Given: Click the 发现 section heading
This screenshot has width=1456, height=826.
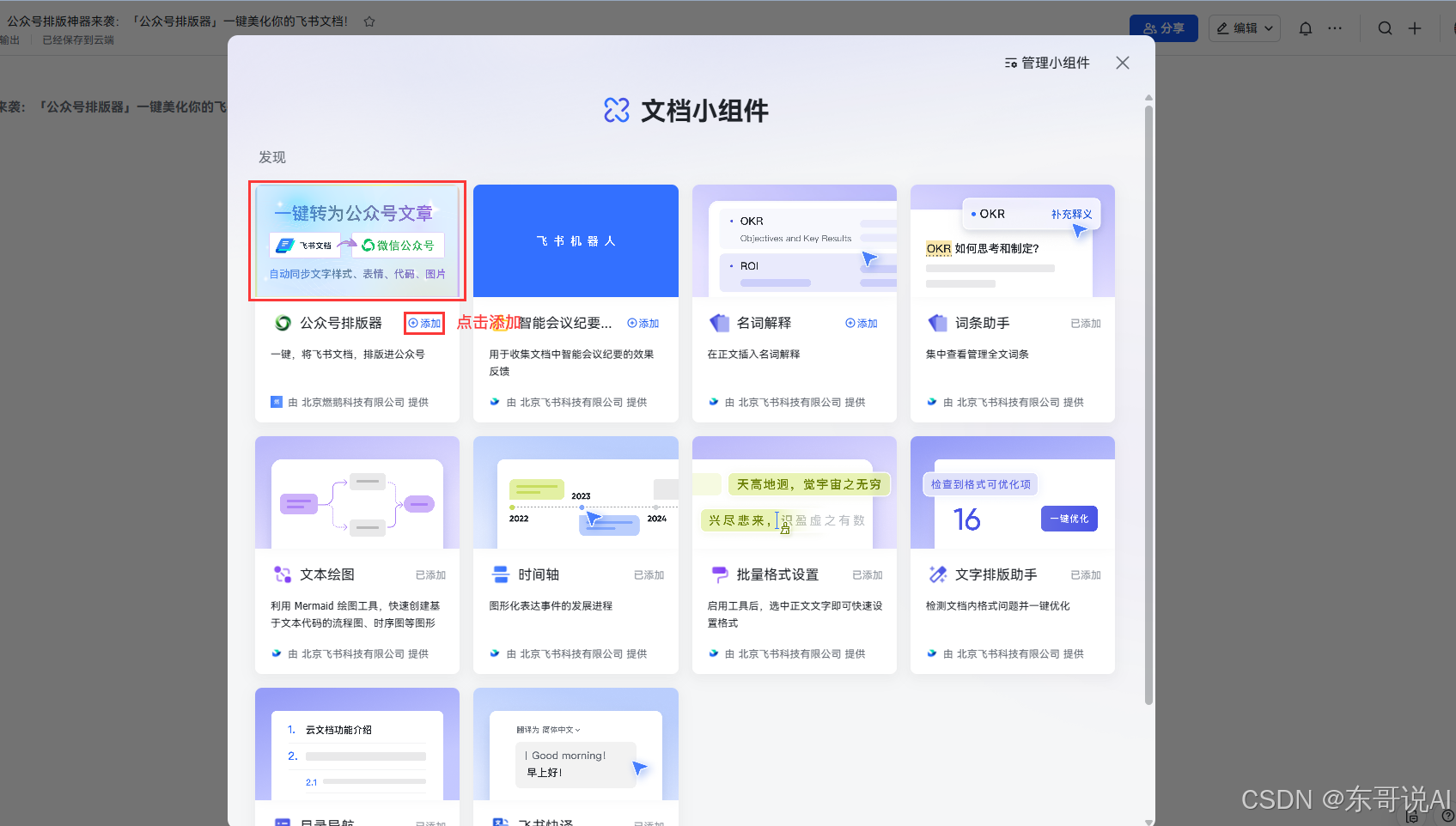Looking at the screenshot, I should coord(272,157).
